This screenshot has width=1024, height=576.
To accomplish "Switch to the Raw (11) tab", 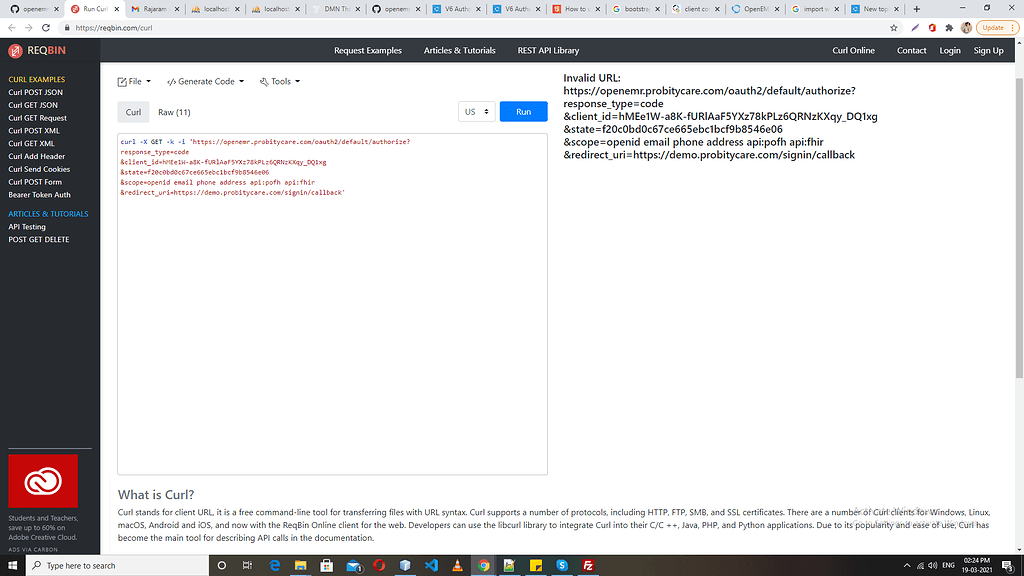I will pos(174,111).
